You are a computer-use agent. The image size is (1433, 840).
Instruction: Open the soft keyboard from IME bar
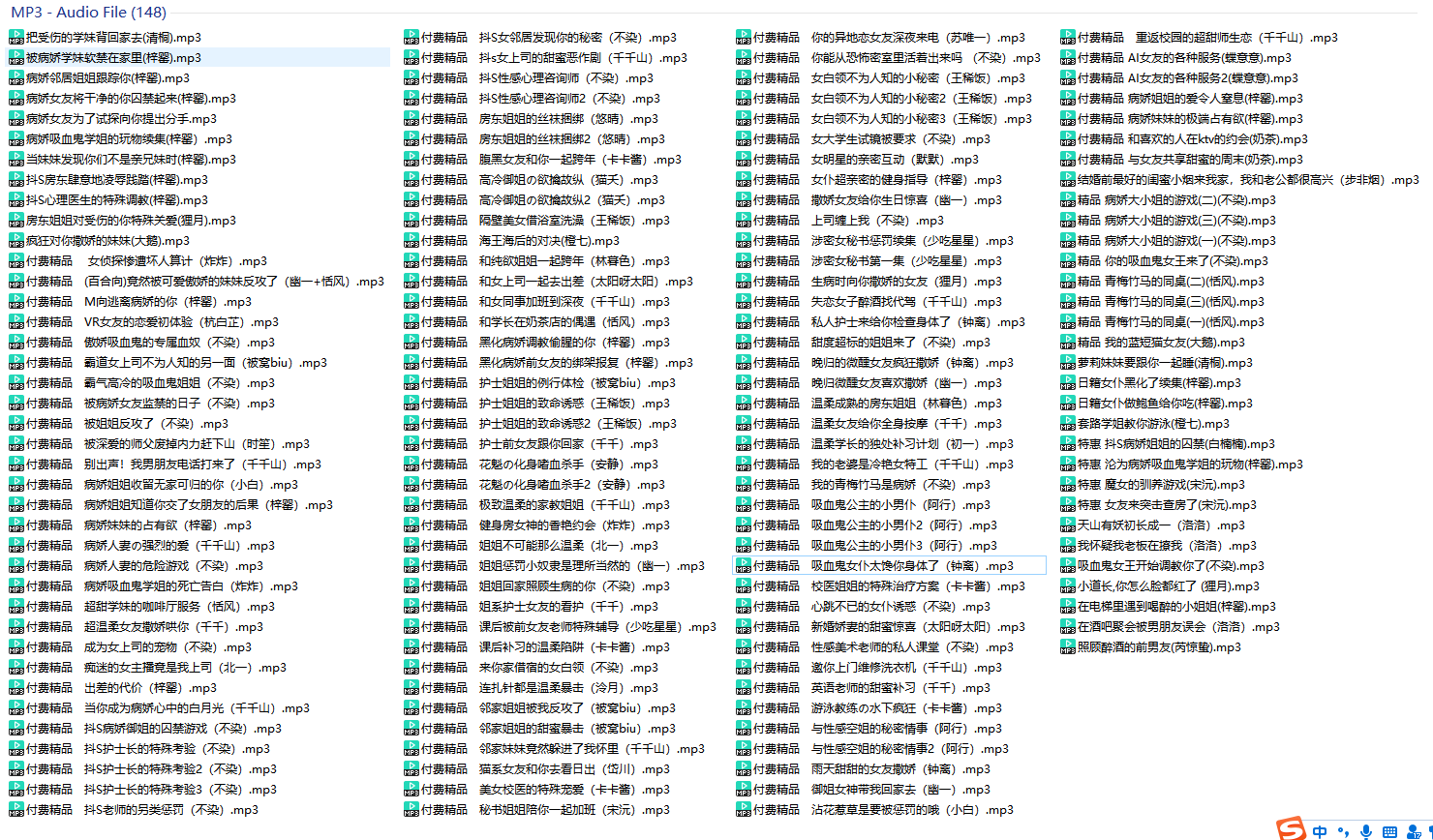(x=1390, y=831)
